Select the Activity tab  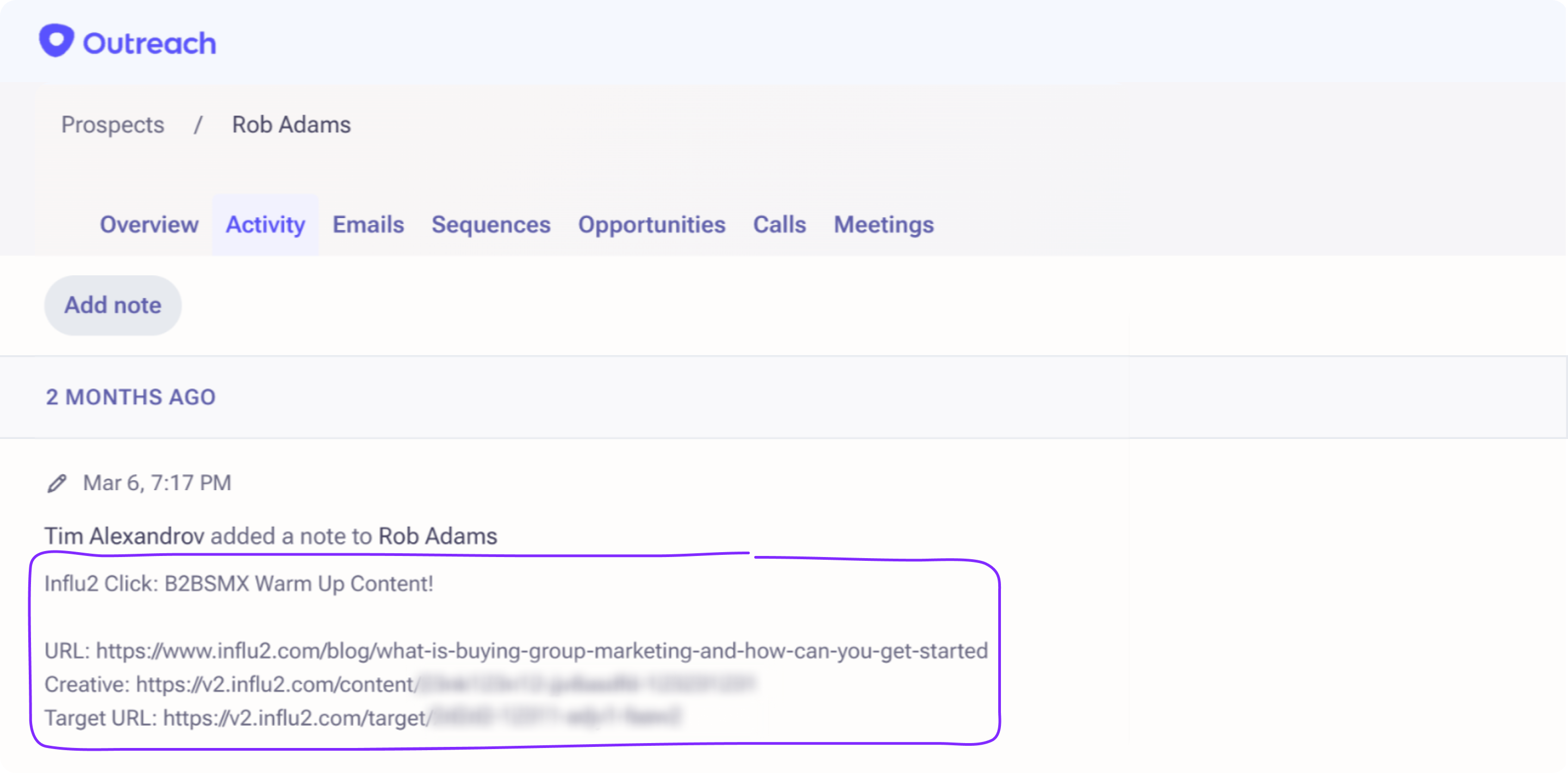265,225
